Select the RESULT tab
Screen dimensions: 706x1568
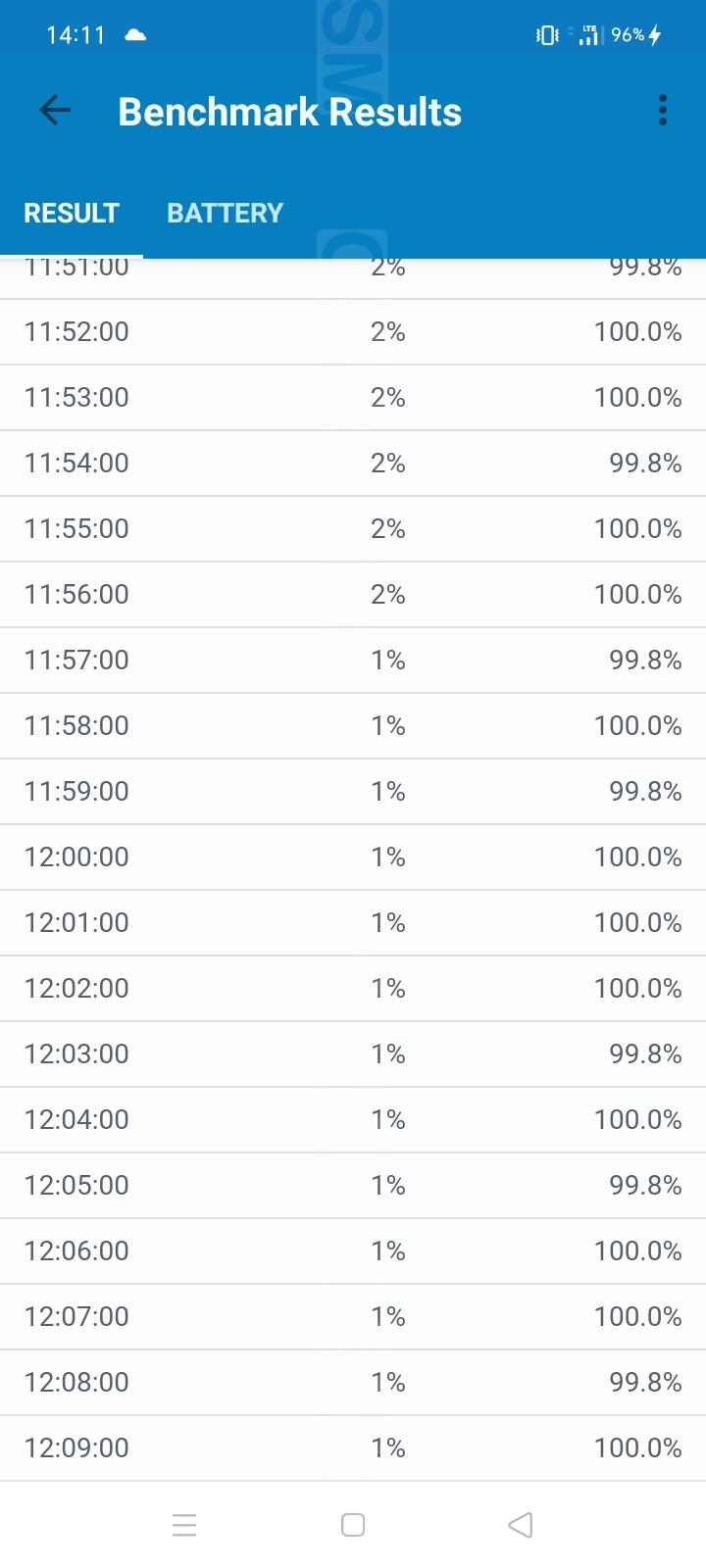tap(72, 213)
